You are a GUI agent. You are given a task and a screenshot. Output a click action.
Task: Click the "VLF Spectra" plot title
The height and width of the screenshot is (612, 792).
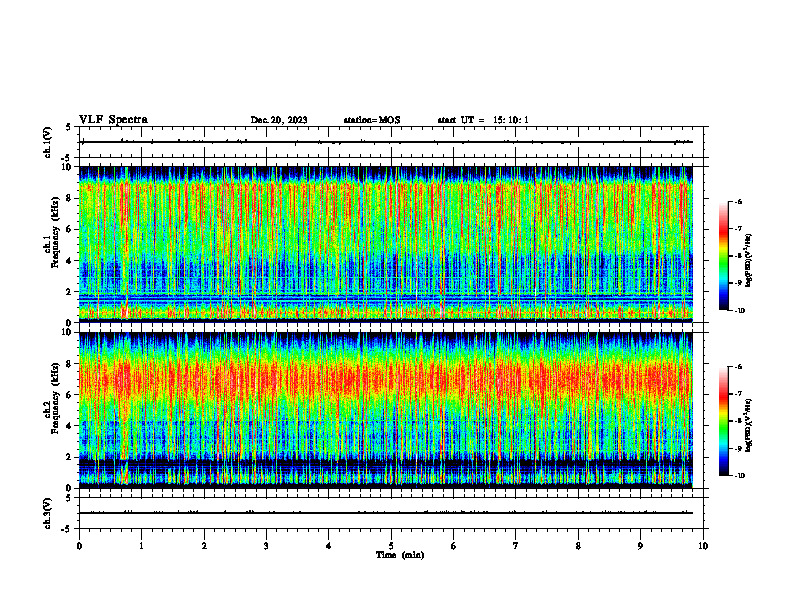[113, 120]
